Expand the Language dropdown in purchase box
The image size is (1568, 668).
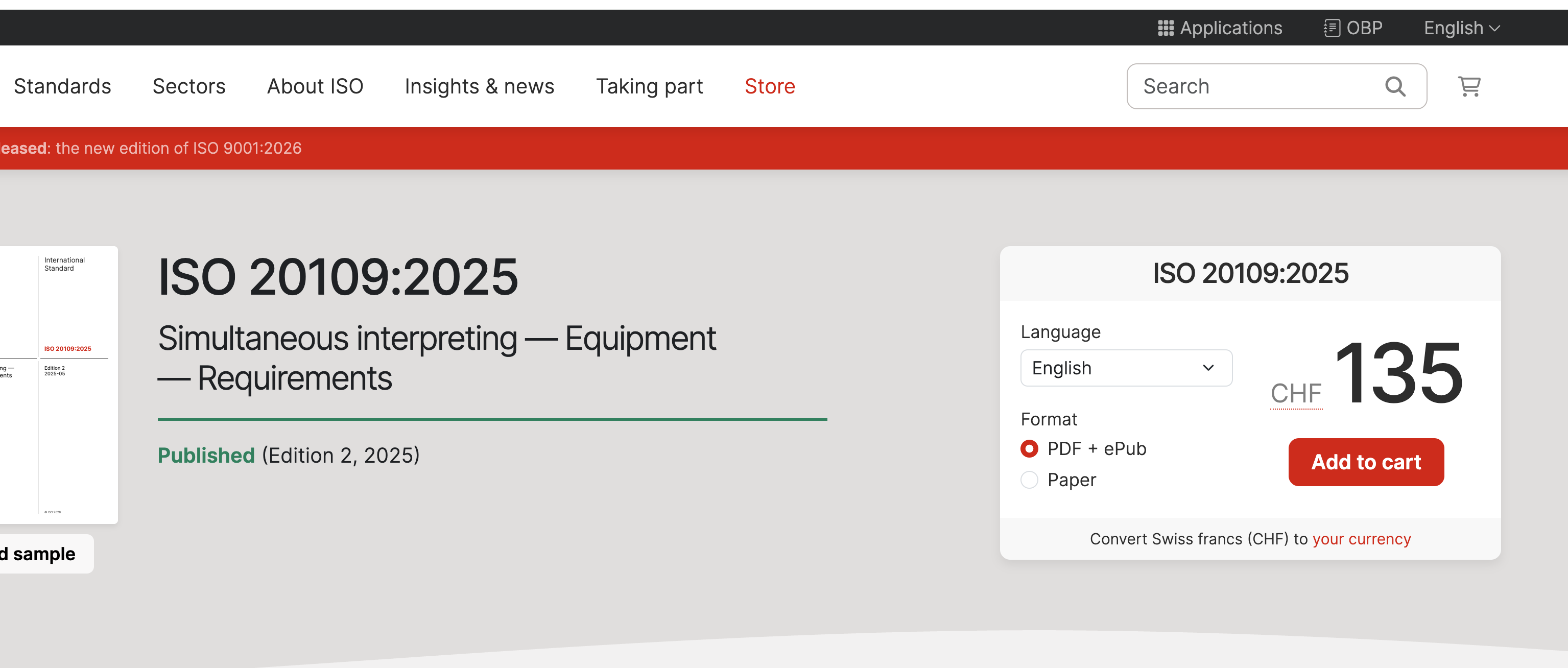pos(1126,368)
